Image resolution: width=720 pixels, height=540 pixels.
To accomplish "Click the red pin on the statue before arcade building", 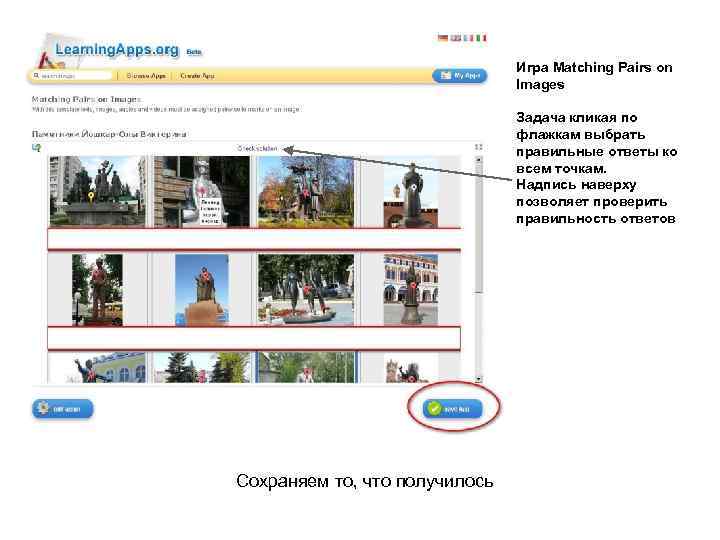I will (412, 285).
